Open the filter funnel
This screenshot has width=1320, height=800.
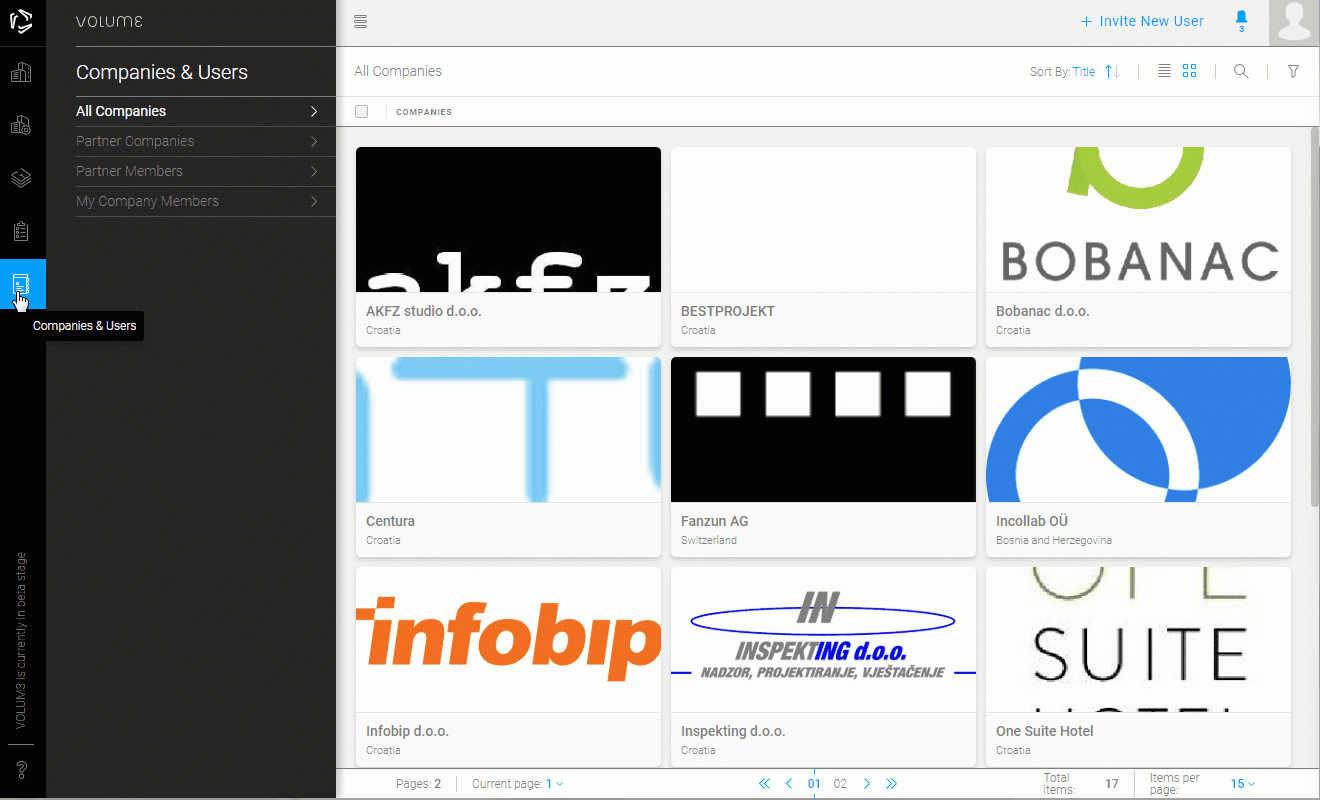(x=1293, y=71)
